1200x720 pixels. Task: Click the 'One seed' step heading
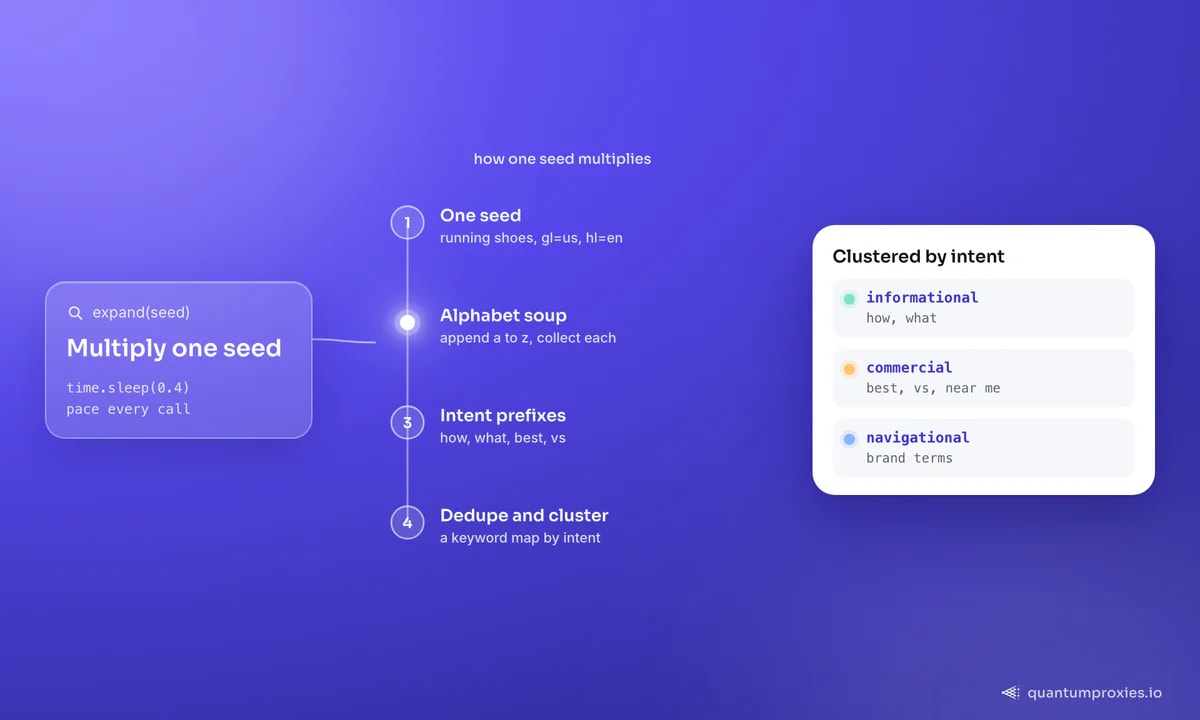click(x=480, y=215)
